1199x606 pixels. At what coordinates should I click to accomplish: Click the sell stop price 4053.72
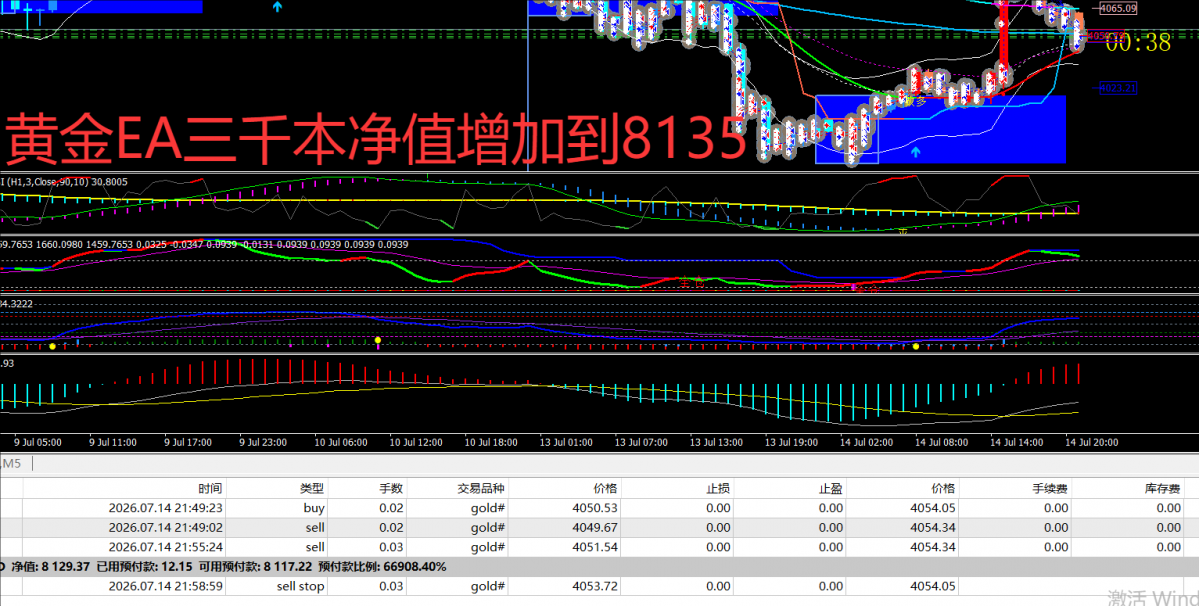click(x=595, y=586)
